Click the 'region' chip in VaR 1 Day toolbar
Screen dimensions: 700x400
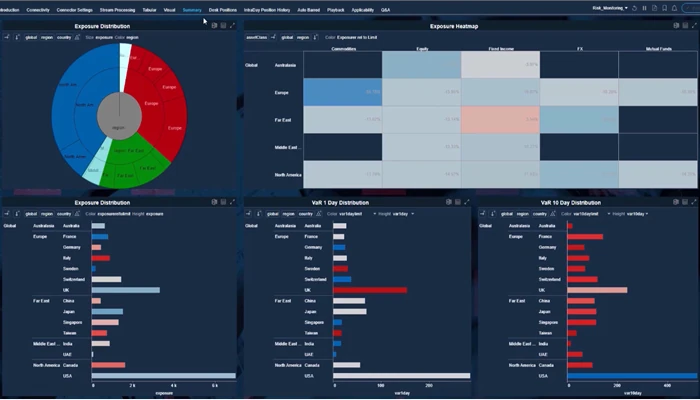[x=288, y=214]
